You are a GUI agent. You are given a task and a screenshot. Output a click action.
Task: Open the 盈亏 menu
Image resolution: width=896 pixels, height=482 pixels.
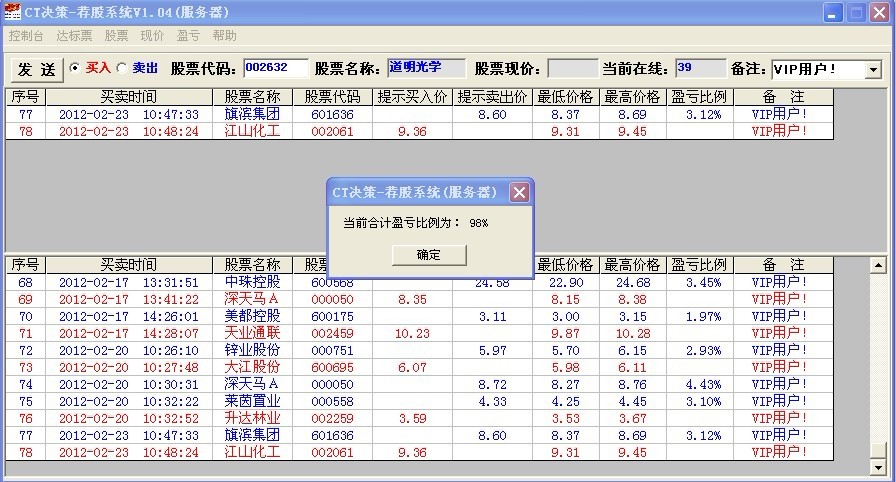tap(188, 36)
